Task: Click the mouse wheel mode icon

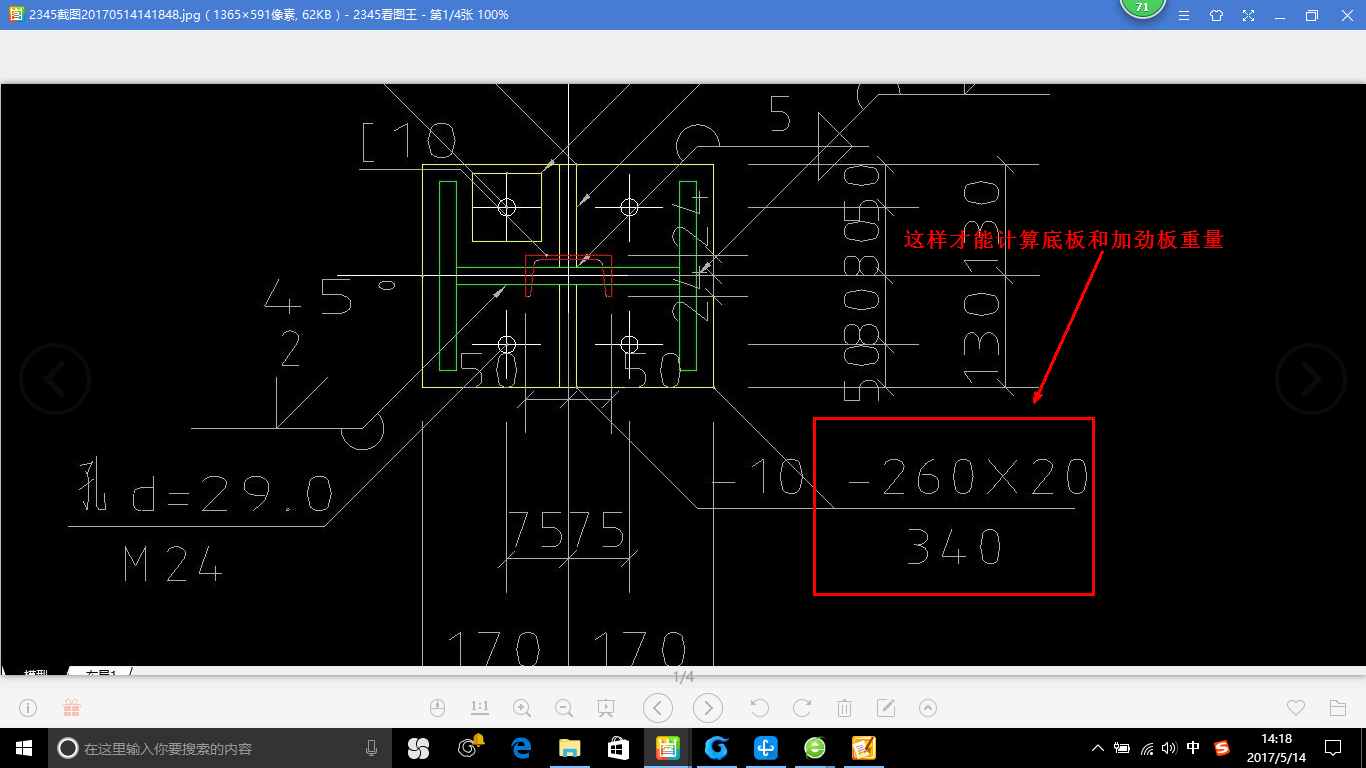Action: [436, 708]
